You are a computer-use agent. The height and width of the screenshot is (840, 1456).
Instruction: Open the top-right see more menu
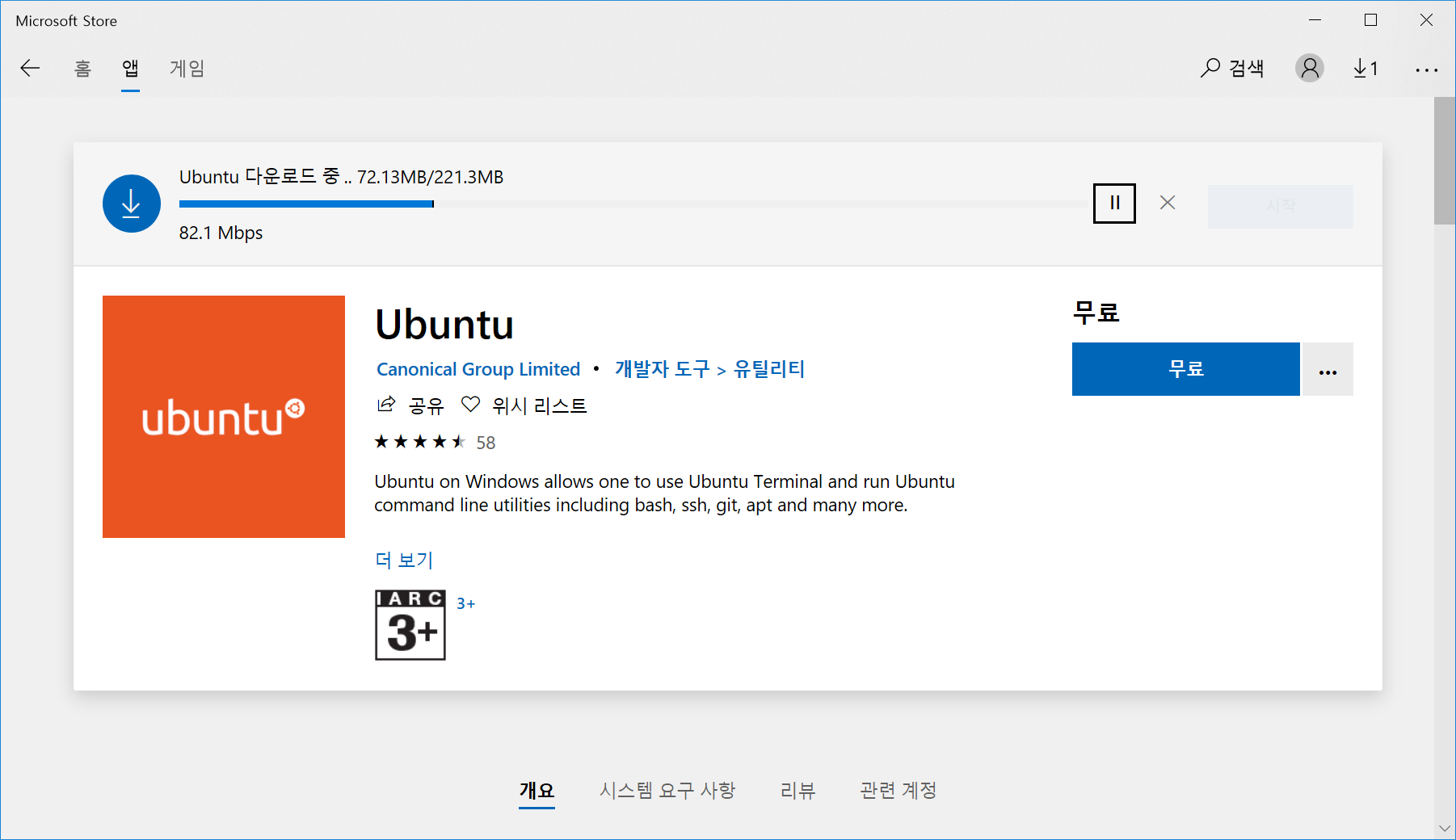click(1426, 70)
